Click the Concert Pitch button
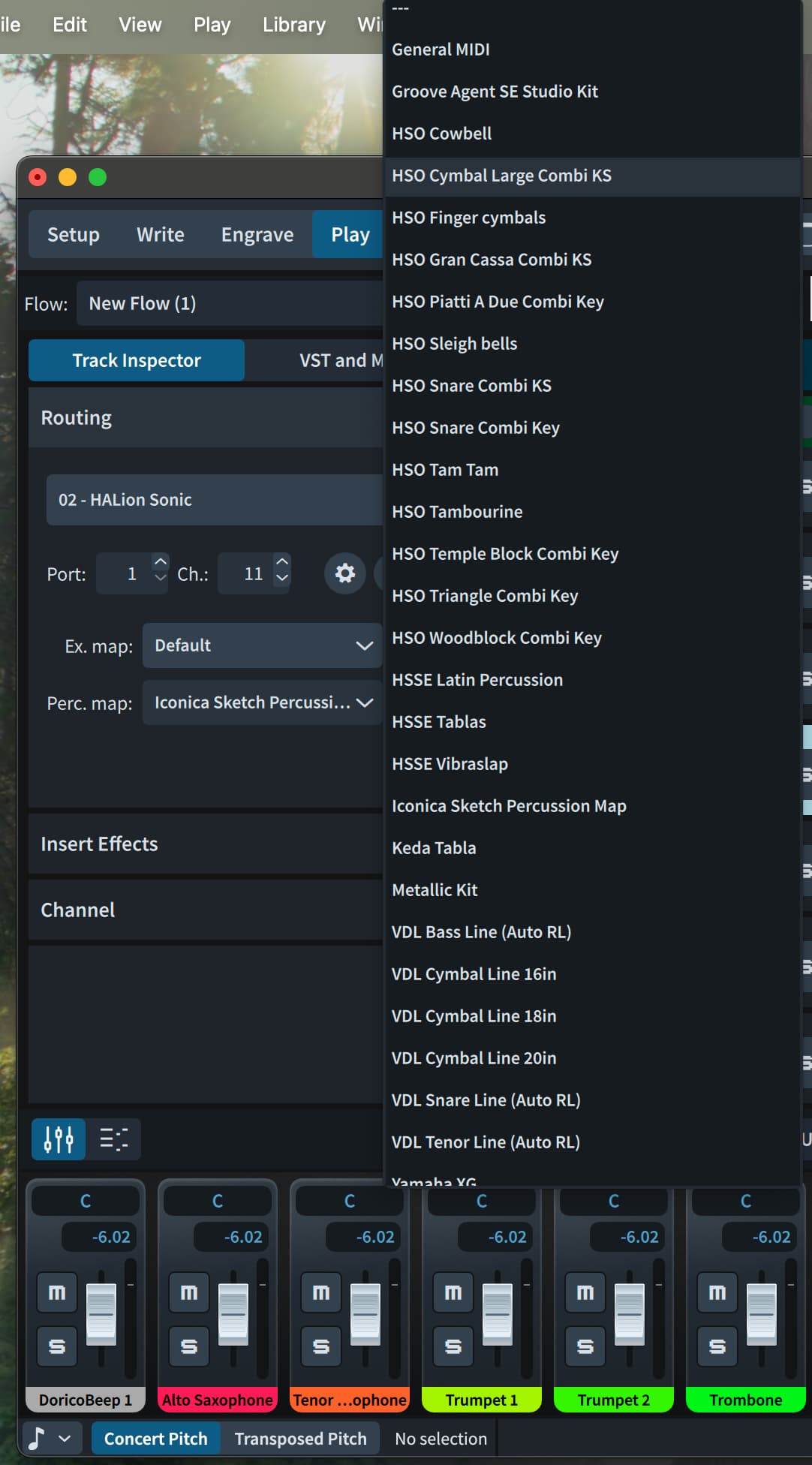Image resolution: width=812 pixels, height=1465 pixels. (x=155, y=1438)
